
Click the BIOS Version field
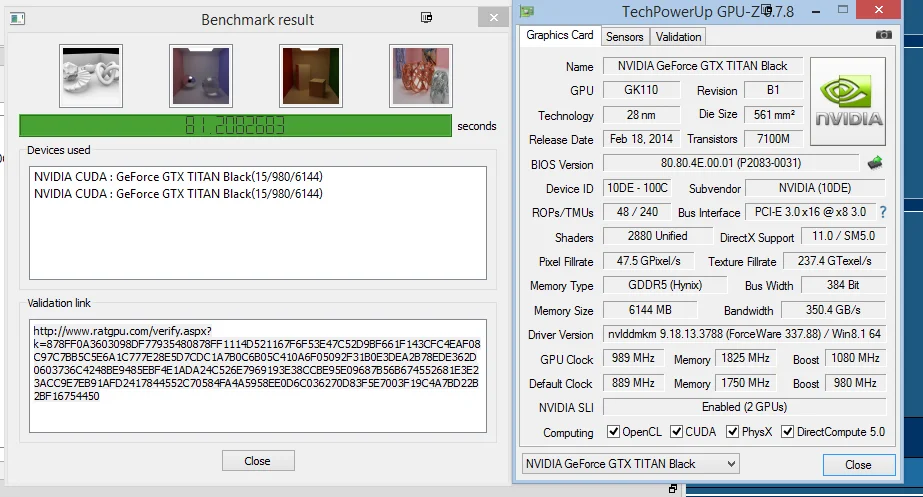pyautogui.click(x=731, y=163)
